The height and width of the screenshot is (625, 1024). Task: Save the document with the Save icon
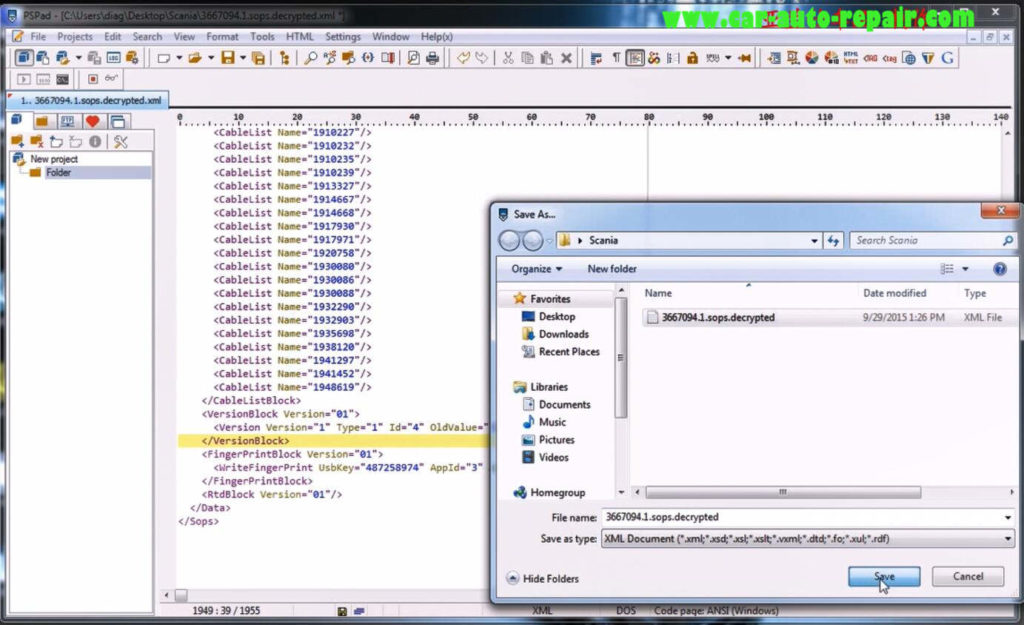(227, 57)
